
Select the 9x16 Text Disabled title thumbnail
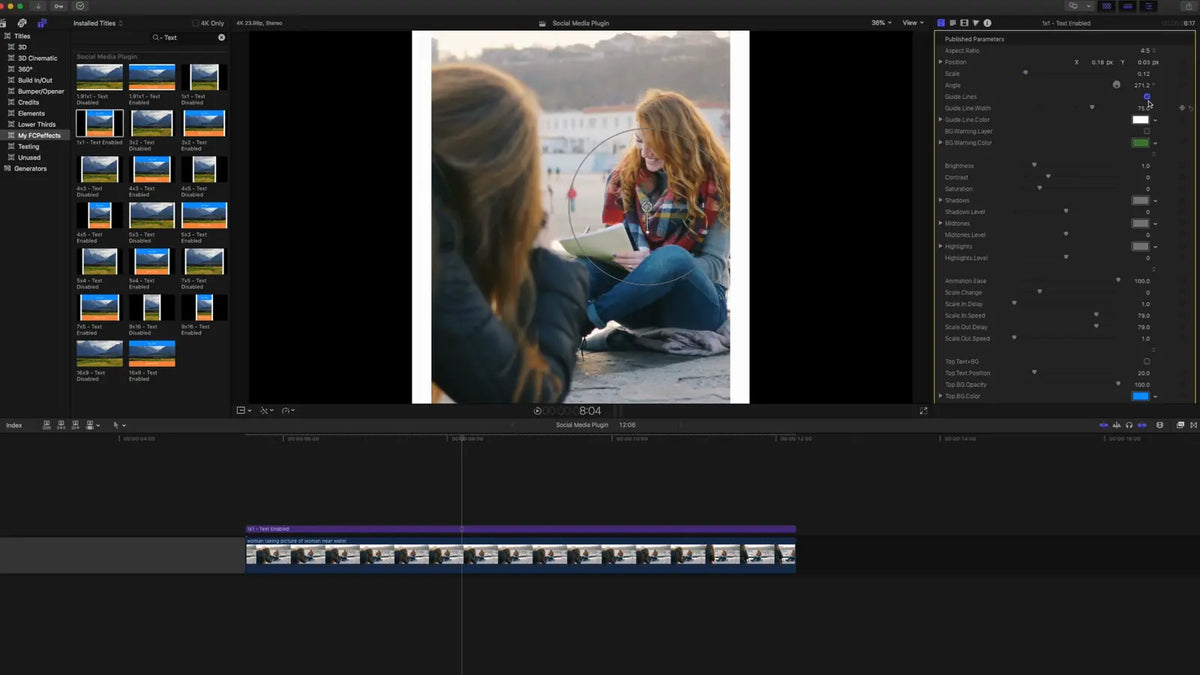click(x=152, y=307)
